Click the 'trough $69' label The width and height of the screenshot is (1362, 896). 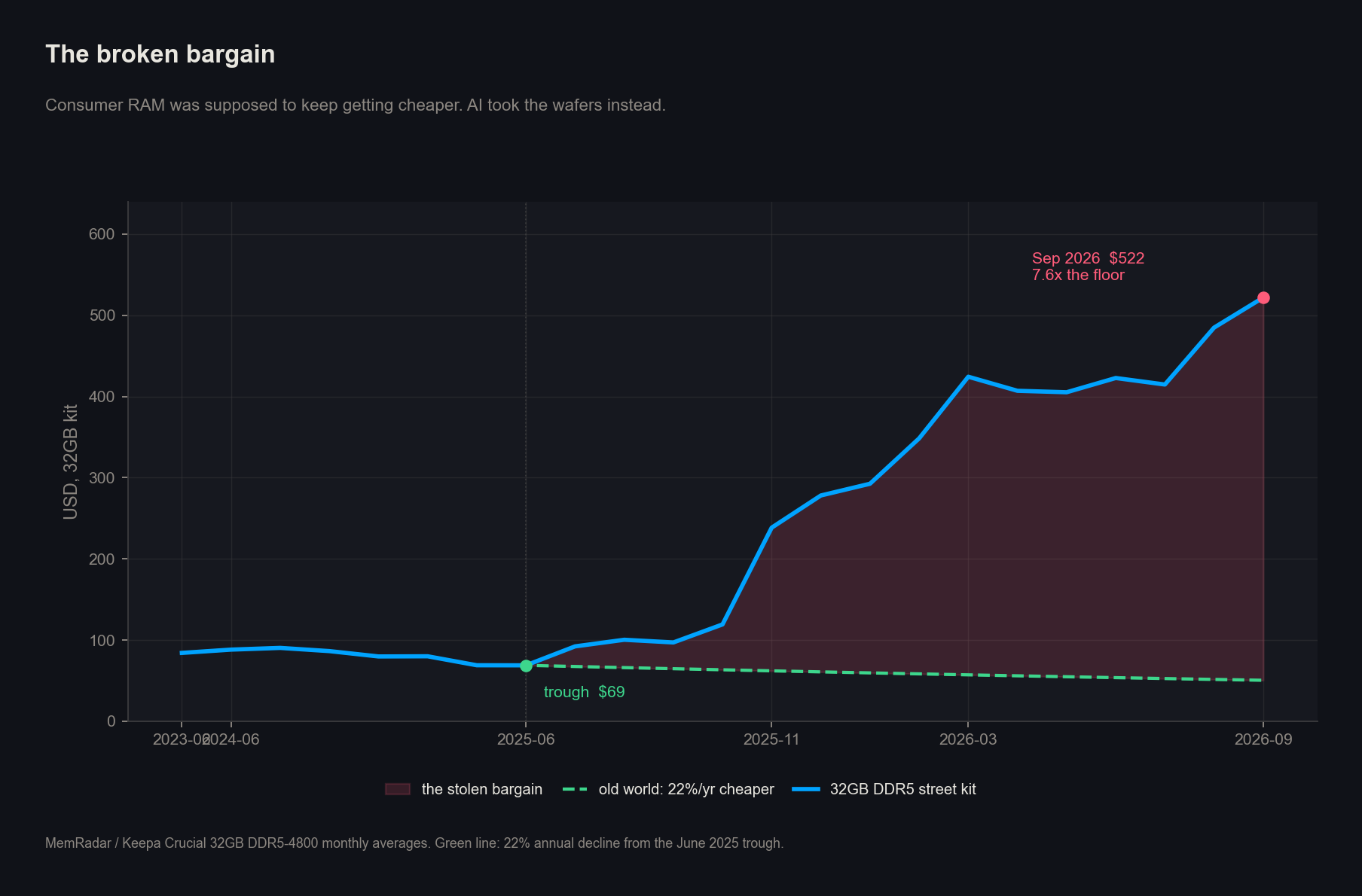coord(585,692)
